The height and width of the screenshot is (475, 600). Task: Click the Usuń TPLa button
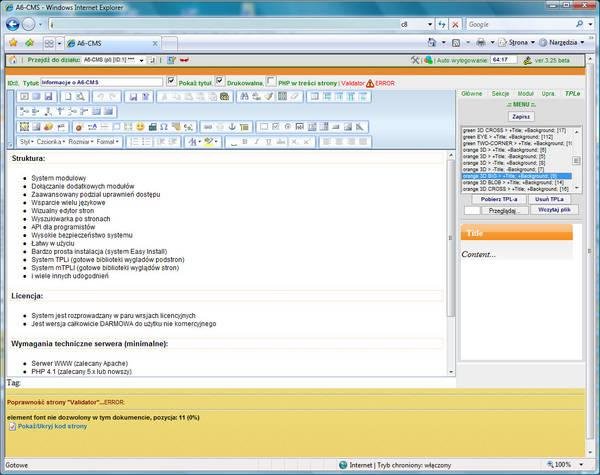point(549,199)
